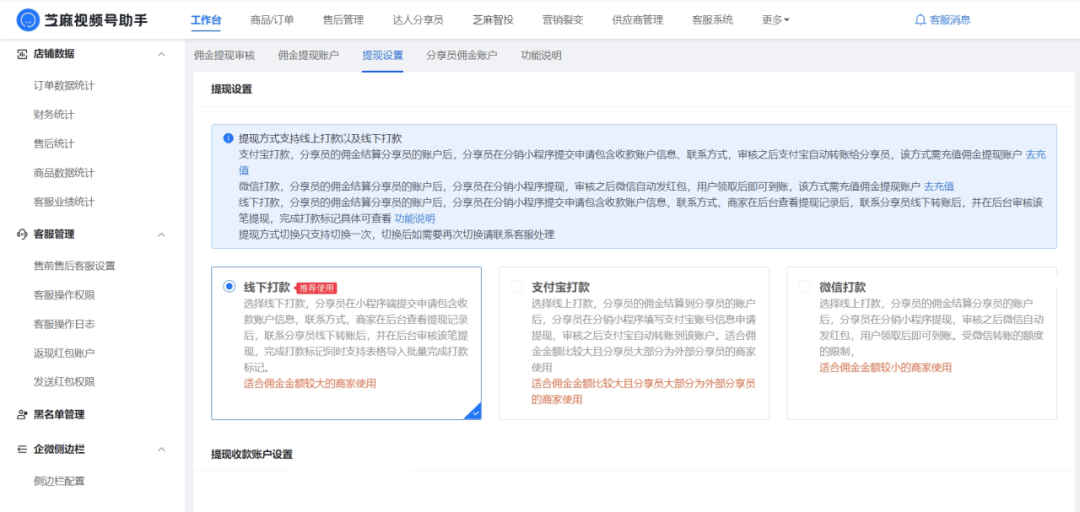This screenshot has width=1080, height=512.
Task: Collapse the 店铺数据 section chevron
Action: pyautogui.click(x=162, y=54)
